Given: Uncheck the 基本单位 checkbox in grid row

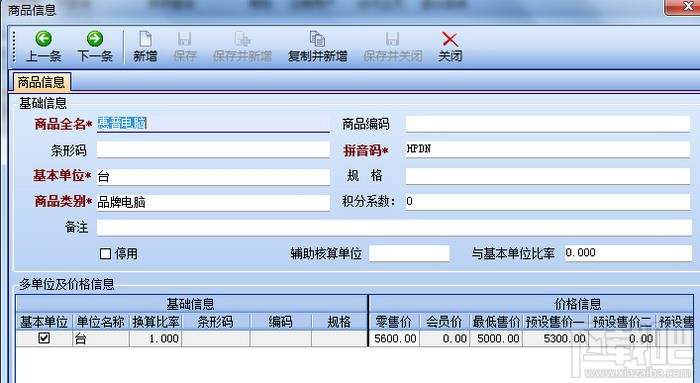Looking at the screenshot, I should pyautogui.click(x=44, y=338).
